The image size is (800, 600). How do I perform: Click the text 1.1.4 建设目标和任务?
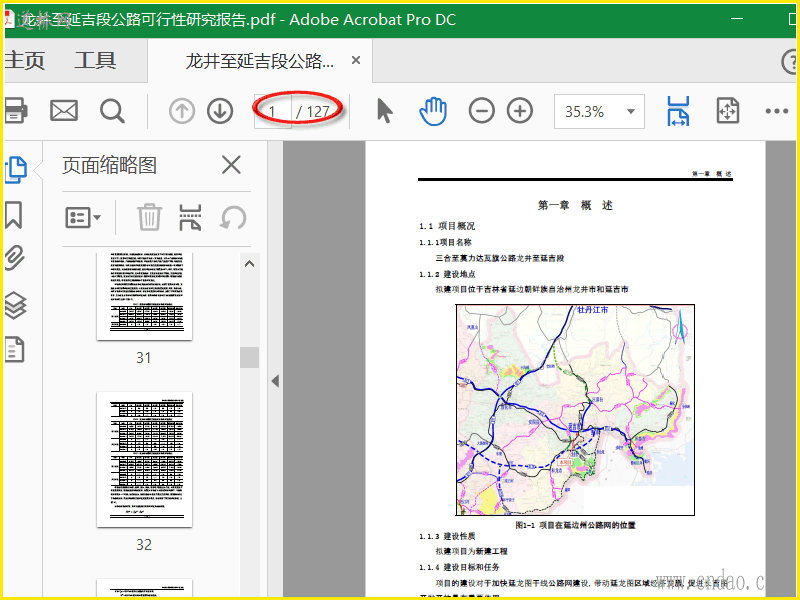tap(459, 567)
